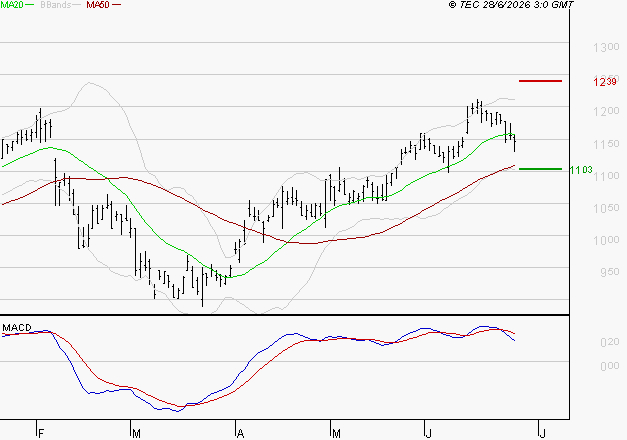
Task: Click the first M month axis marker
Action: click(136, 433)
